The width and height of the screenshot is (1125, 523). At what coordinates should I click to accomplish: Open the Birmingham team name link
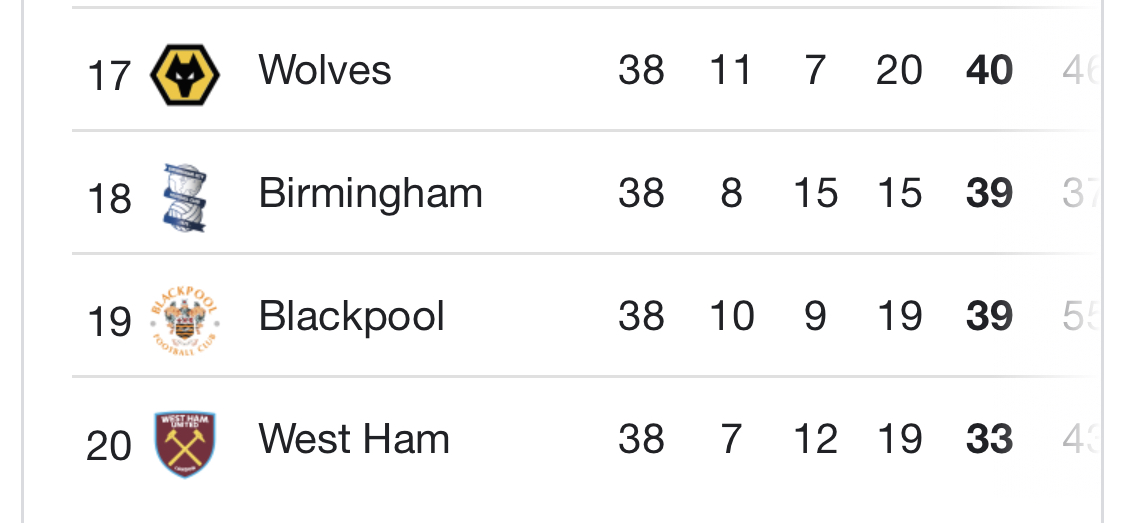click(x=370, y=193)
